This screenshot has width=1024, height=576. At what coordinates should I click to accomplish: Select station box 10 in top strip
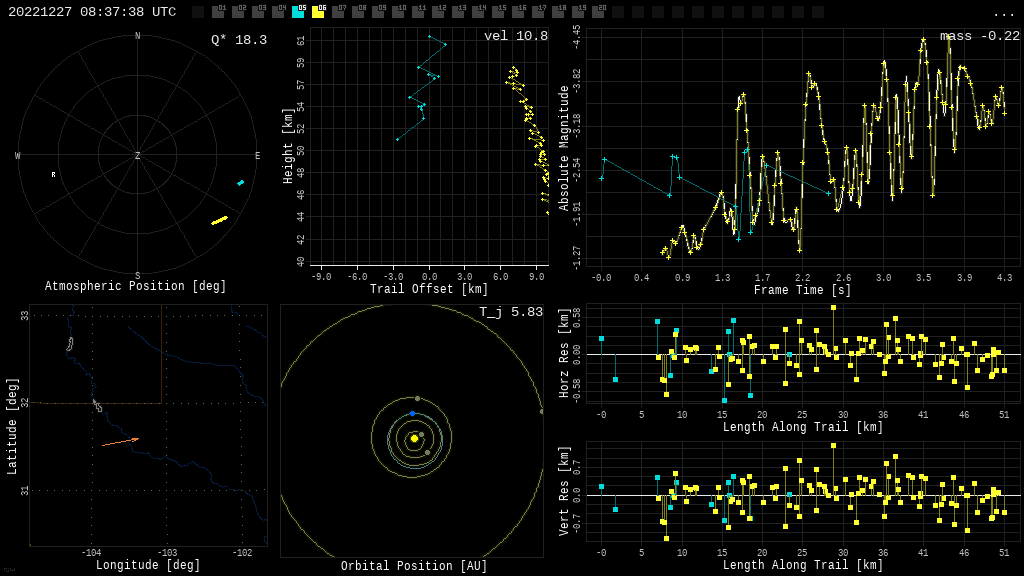398,12
